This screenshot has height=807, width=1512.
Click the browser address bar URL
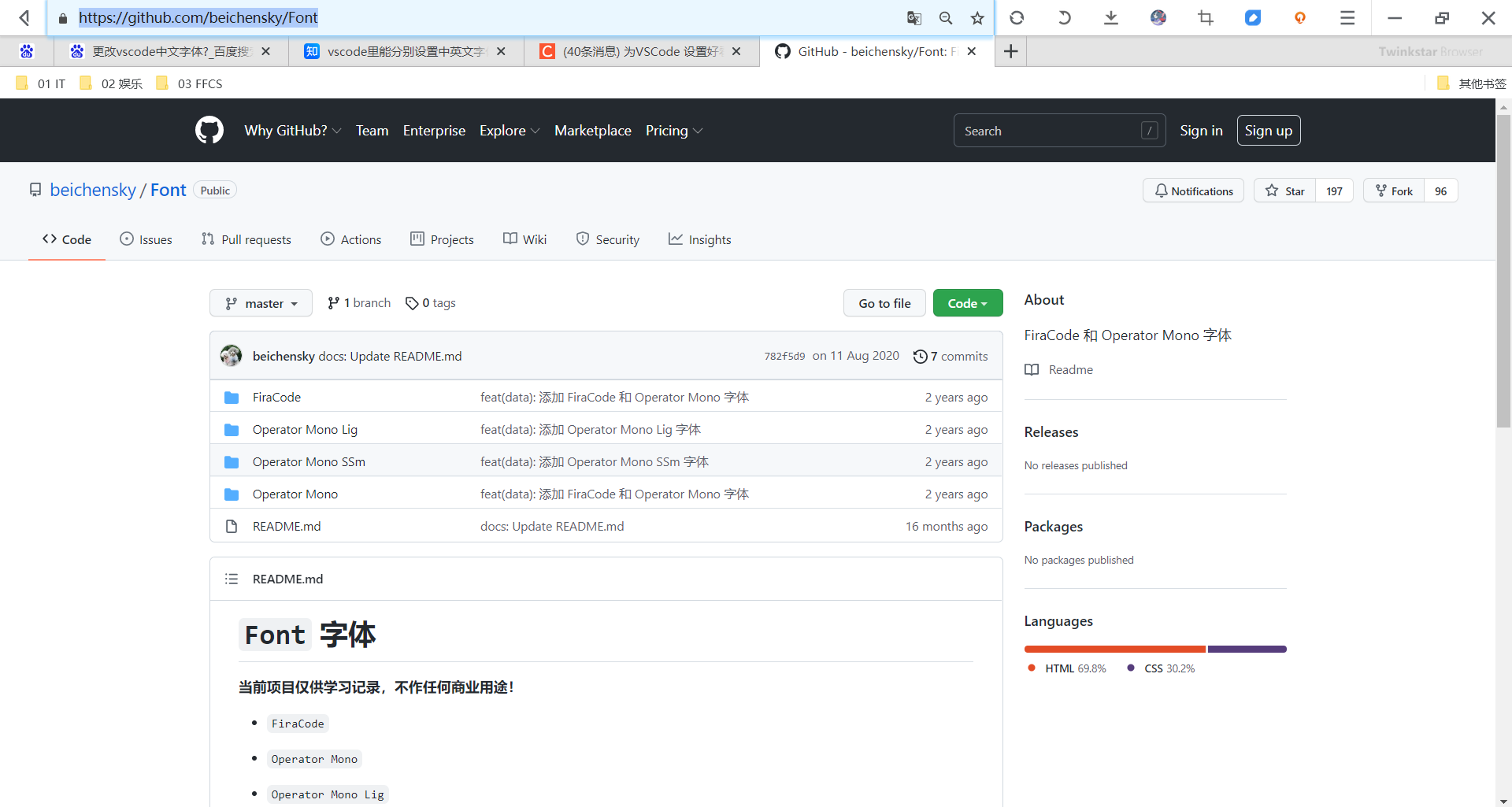pos(198,17)
